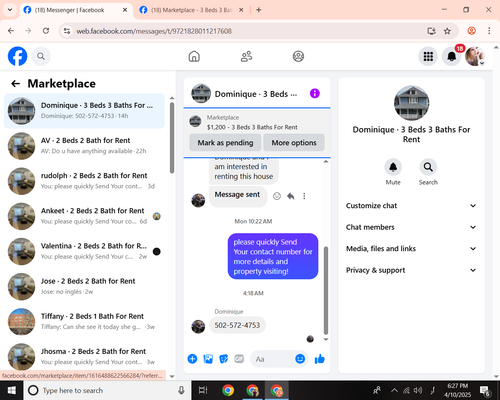Open Dominique 3 Beds 3 Baths conversation
The width and height of the screenshot is (500, 400).
84,111
